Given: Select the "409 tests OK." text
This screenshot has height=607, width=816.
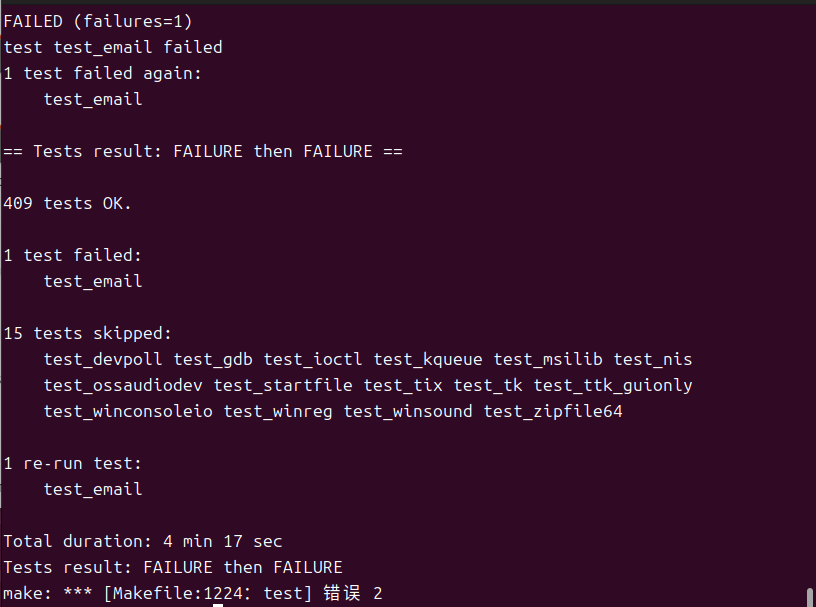Looking at the screenshot, I should click(x=68, y=203).
